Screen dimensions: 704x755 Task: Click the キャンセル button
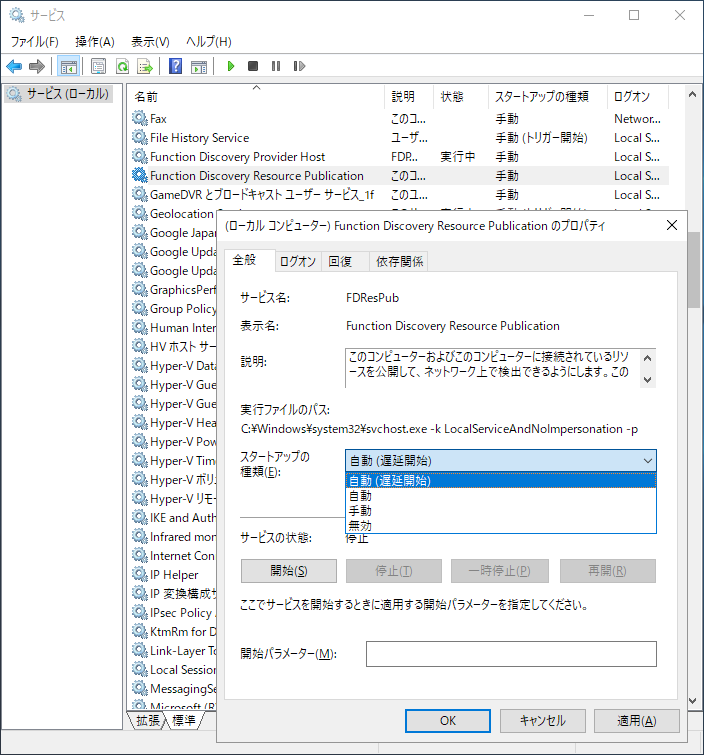[543, 720]
